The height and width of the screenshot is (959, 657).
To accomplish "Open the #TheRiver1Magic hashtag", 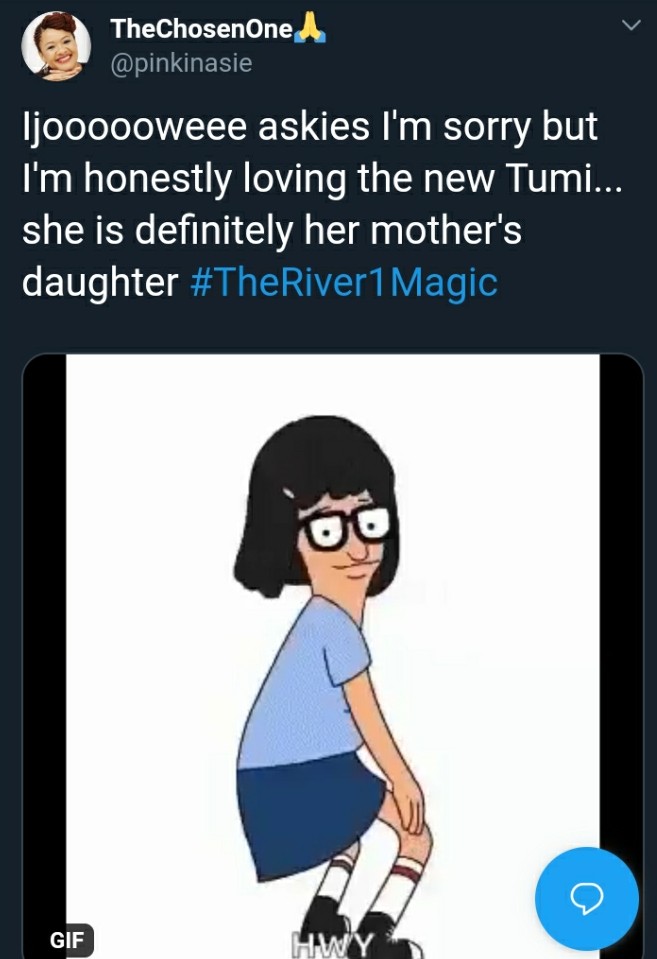I will 344,283.
